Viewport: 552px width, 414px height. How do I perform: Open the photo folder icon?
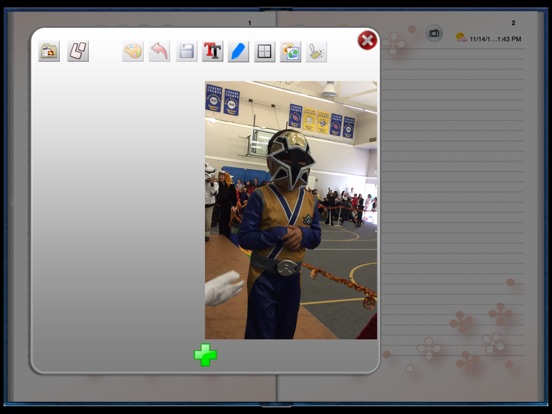pyautogui.click(x=49, y=51)
